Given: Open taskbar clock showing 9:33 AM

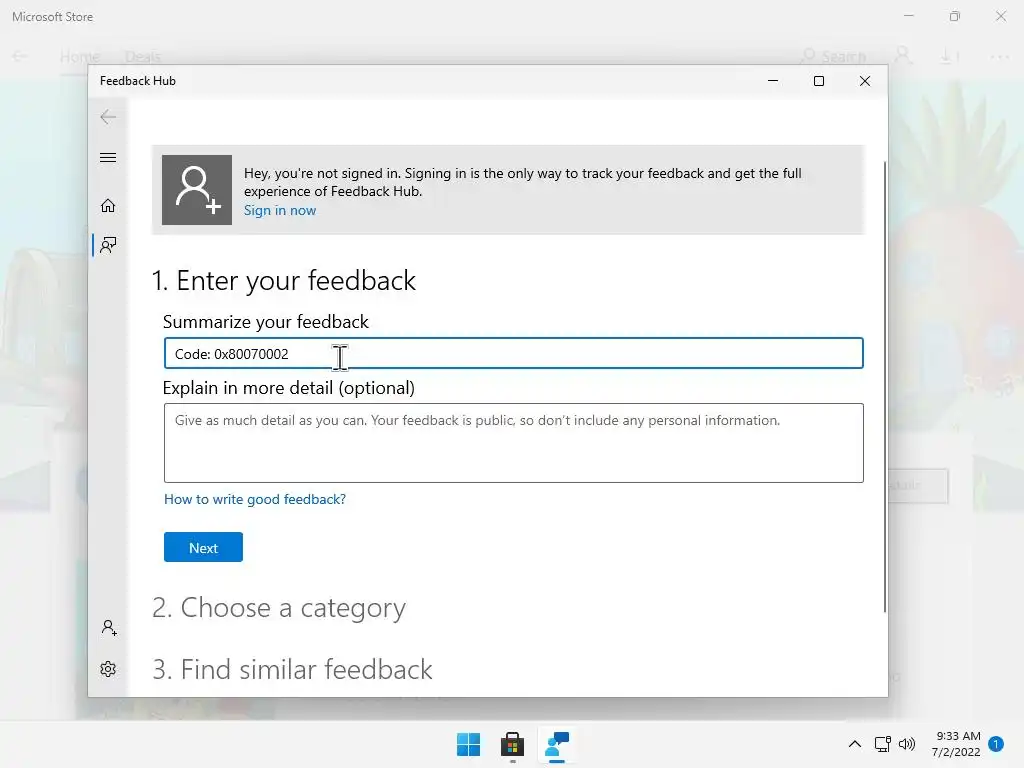Looking at the screenshot, I should click(x=956, y=744).
